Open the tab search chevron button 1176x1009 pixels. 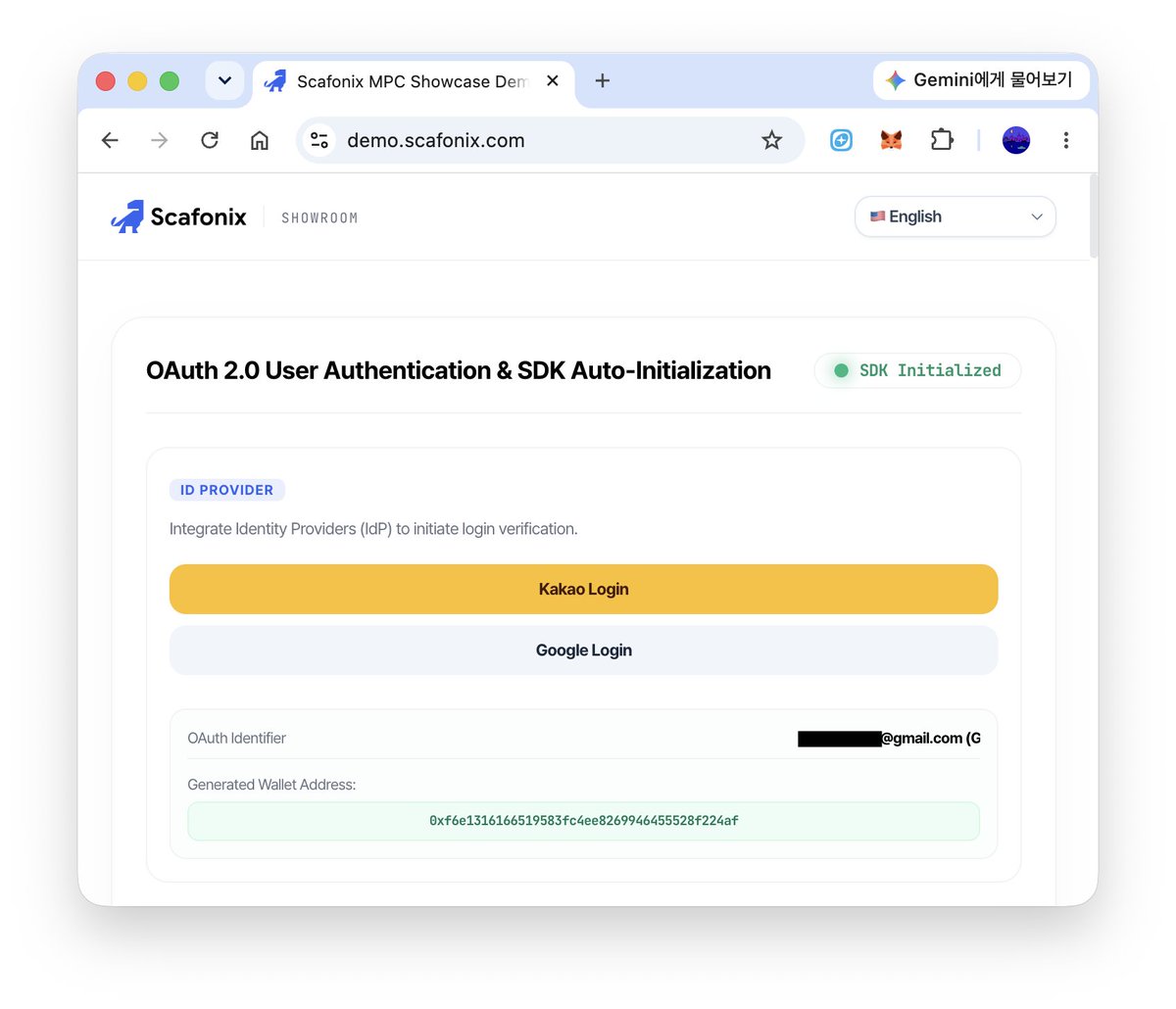coord(224,80)
